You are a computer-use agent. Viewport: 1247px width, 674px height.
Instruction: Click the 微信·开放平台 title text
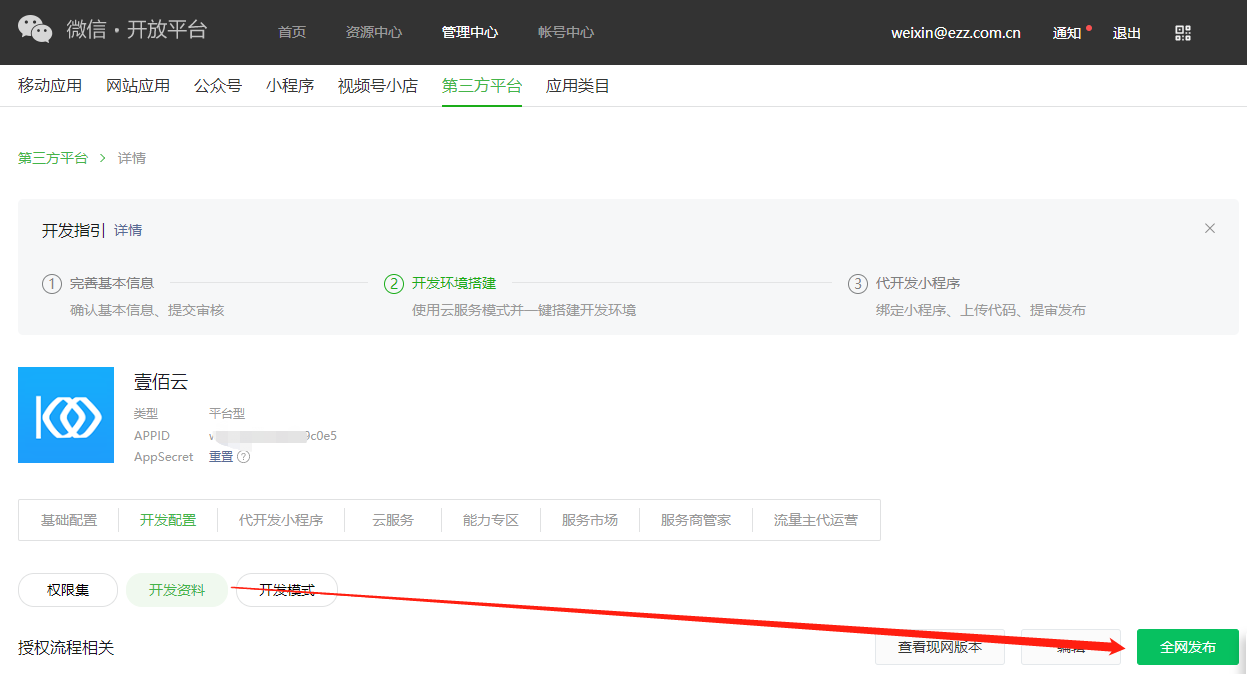(137, 30)
